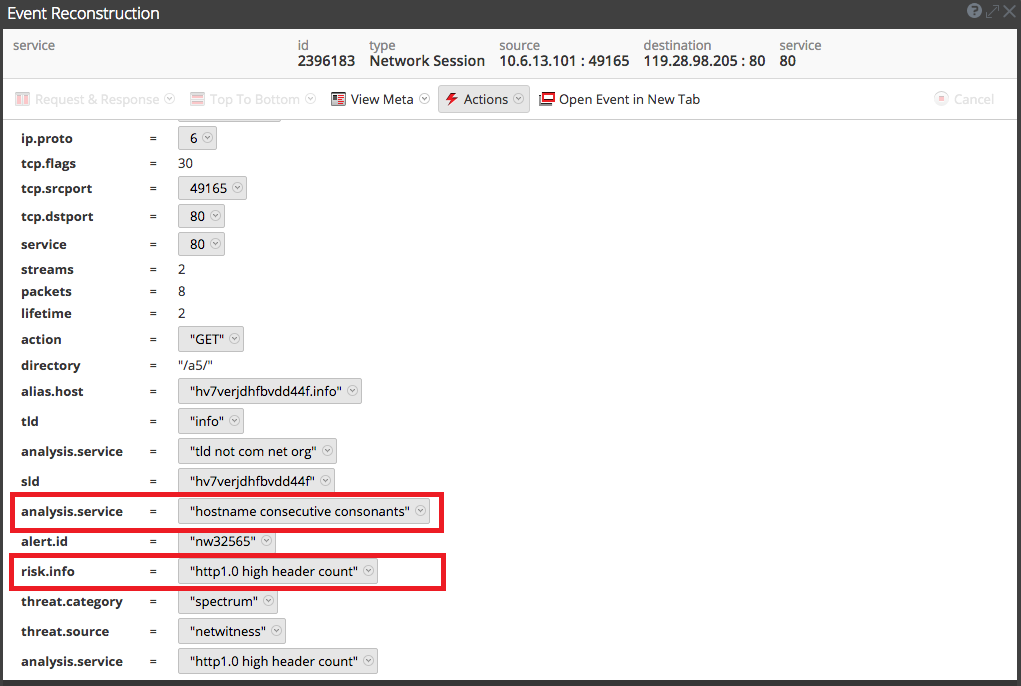Click the threat.source value "netwitness"
The image size is (1021, 686).
[x=227, y=631]
